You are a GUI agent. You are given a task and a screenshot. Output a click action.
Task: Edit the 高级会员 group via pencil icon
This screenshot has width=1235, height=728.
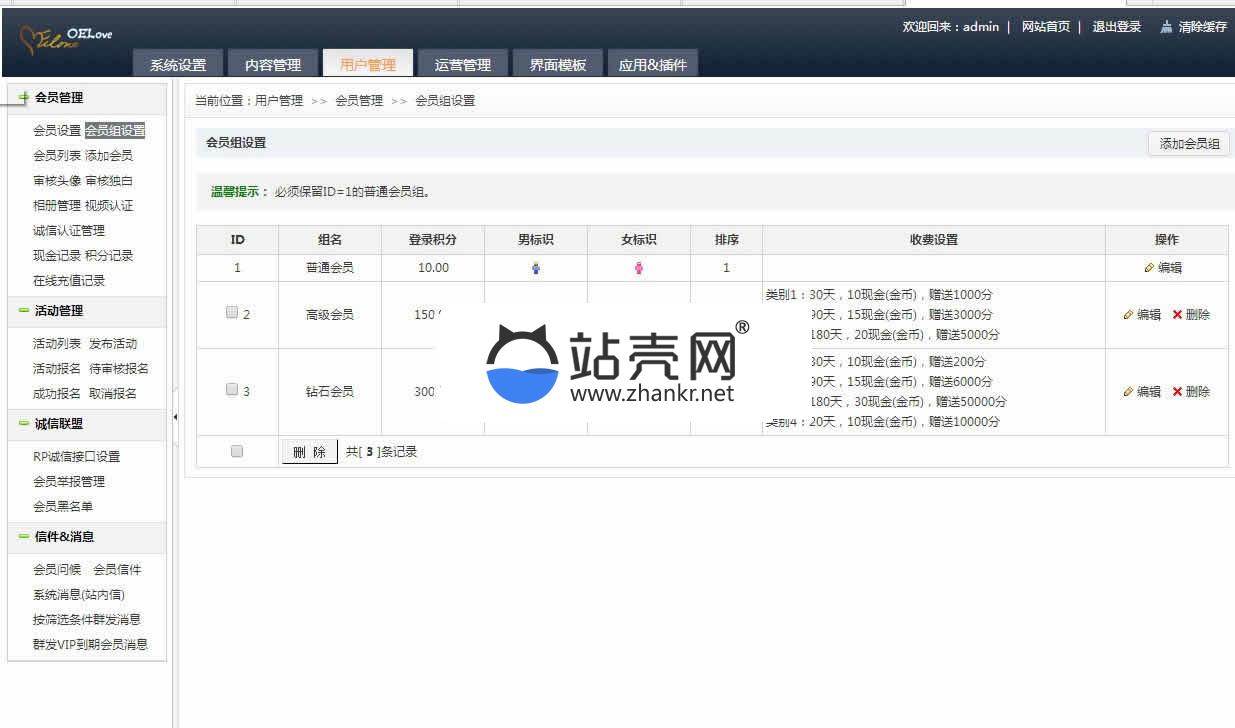click(1129, 315)
